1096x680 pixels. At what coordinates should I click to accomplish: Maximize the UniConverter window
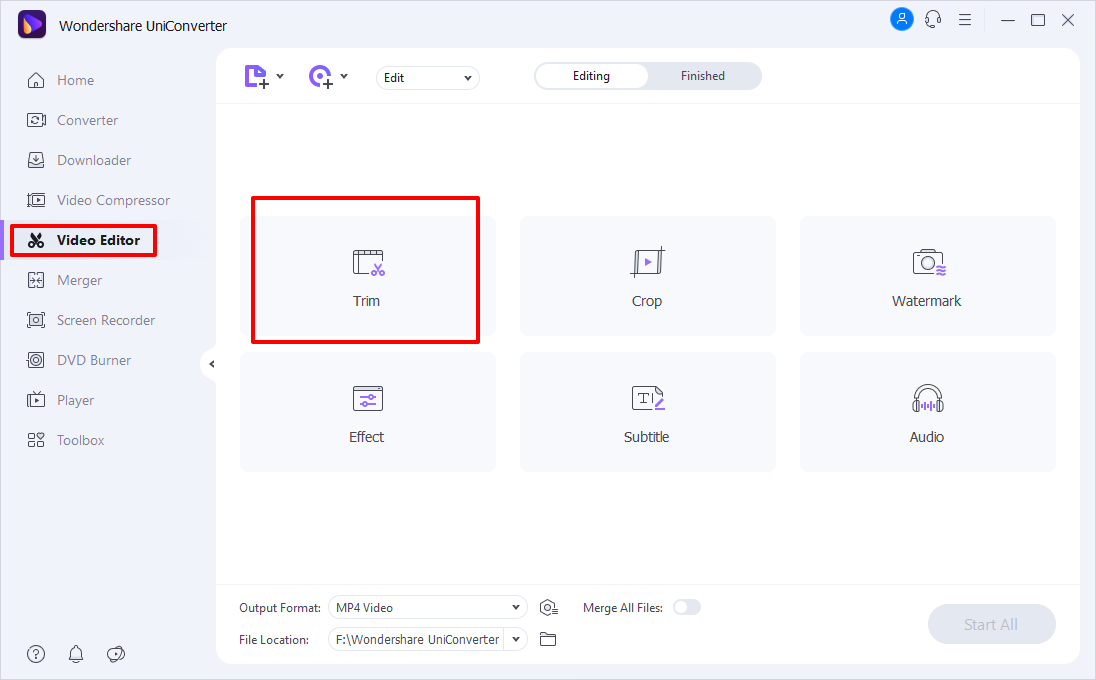click(x=1038, y=20)
